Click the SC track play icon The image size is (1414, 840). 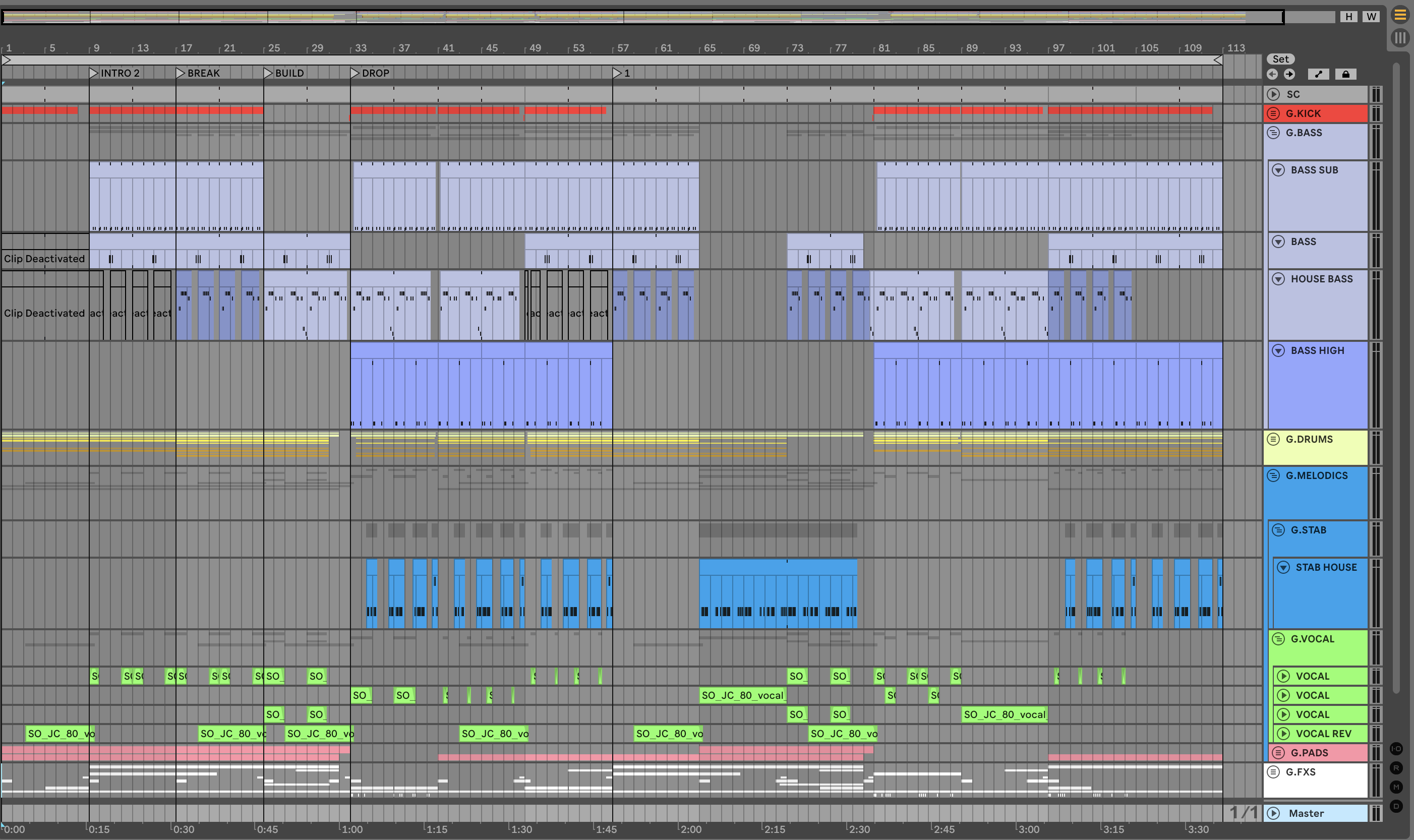(1274, 94)
